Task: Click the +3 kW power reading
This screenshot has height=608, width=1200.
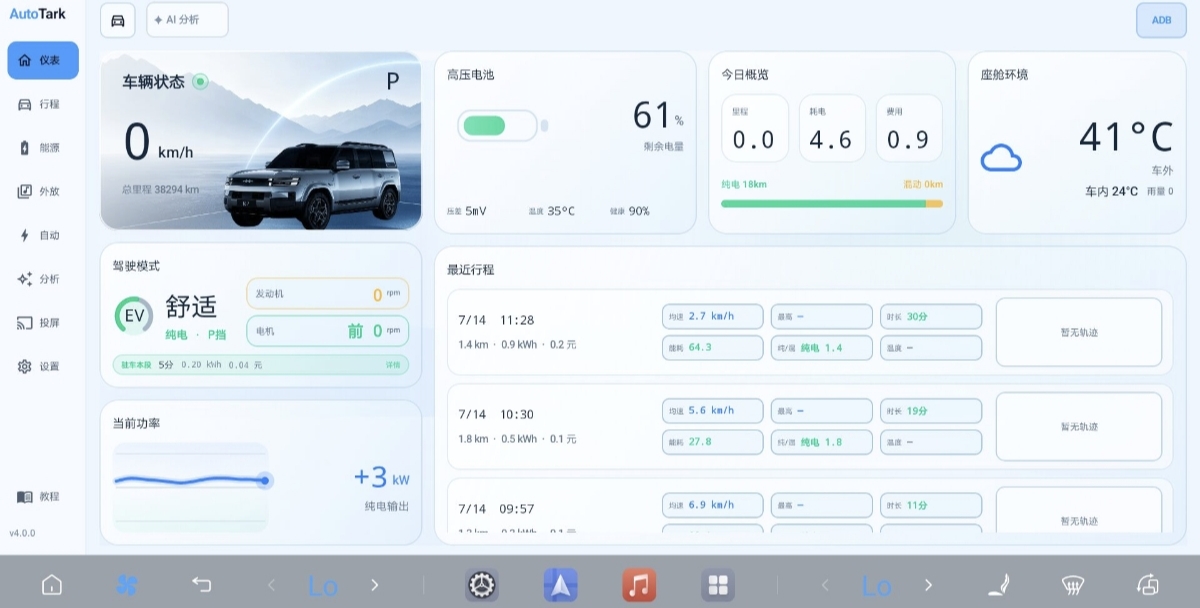Action: pos(382,477)
